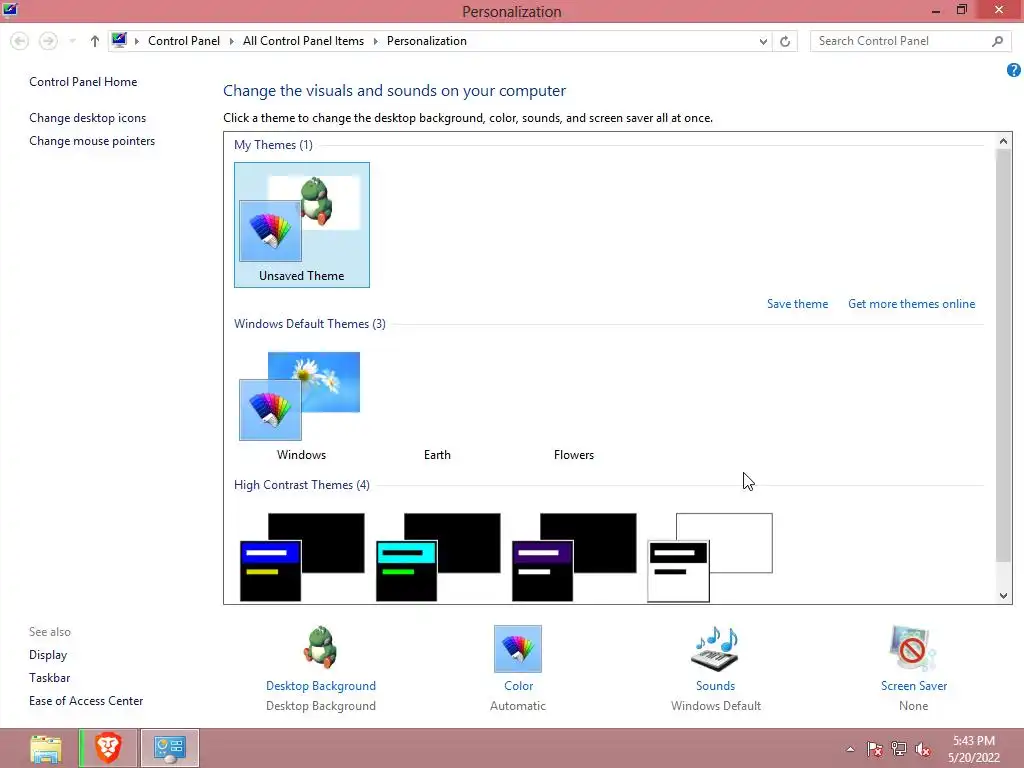
Task: Apply the cyan high contrast theme
Action: pyautogui.click(x=438, y=557)
